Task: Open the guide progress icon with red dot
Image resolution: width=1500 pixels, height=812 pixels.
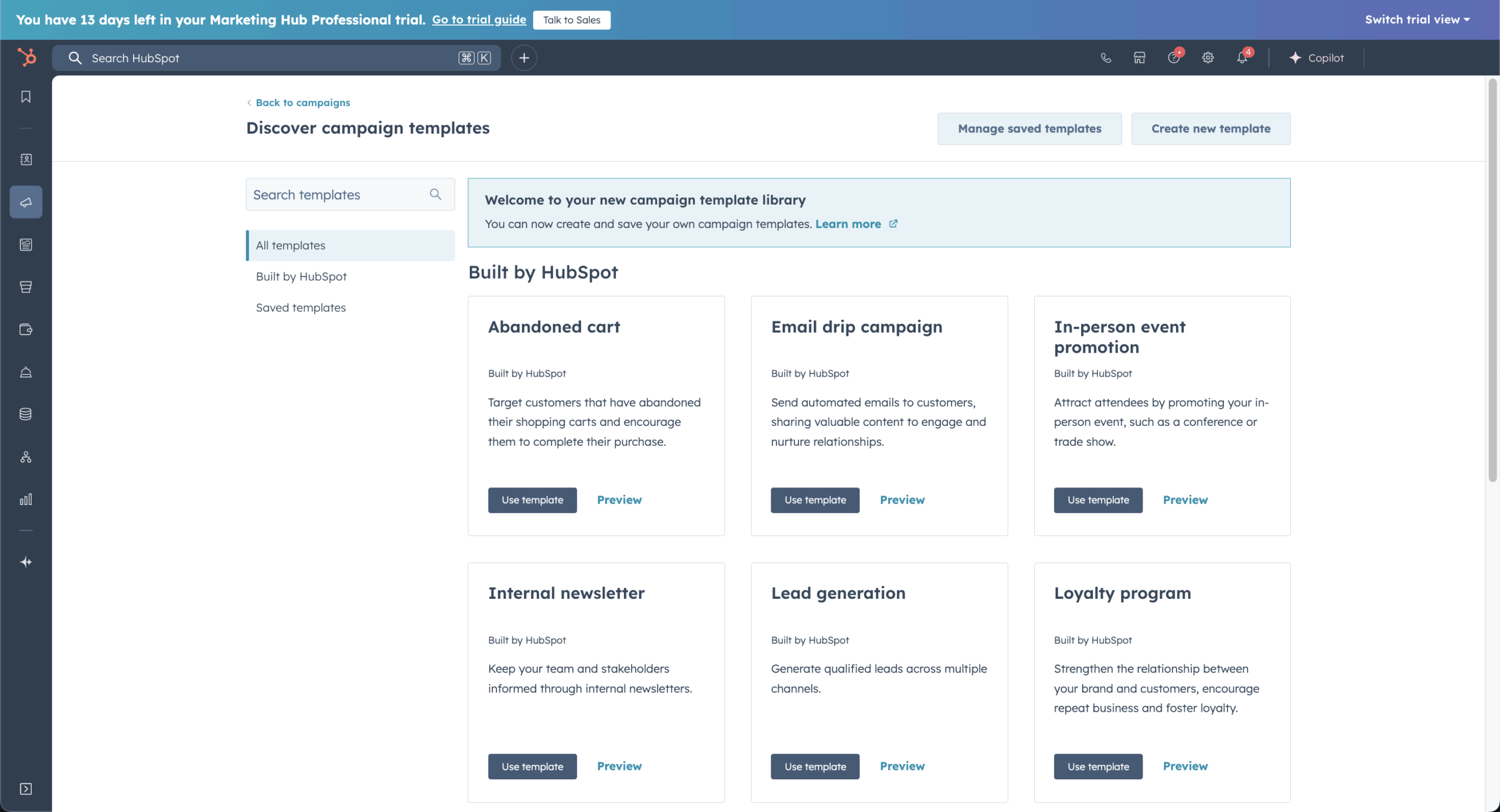Action: (1174, 57)
